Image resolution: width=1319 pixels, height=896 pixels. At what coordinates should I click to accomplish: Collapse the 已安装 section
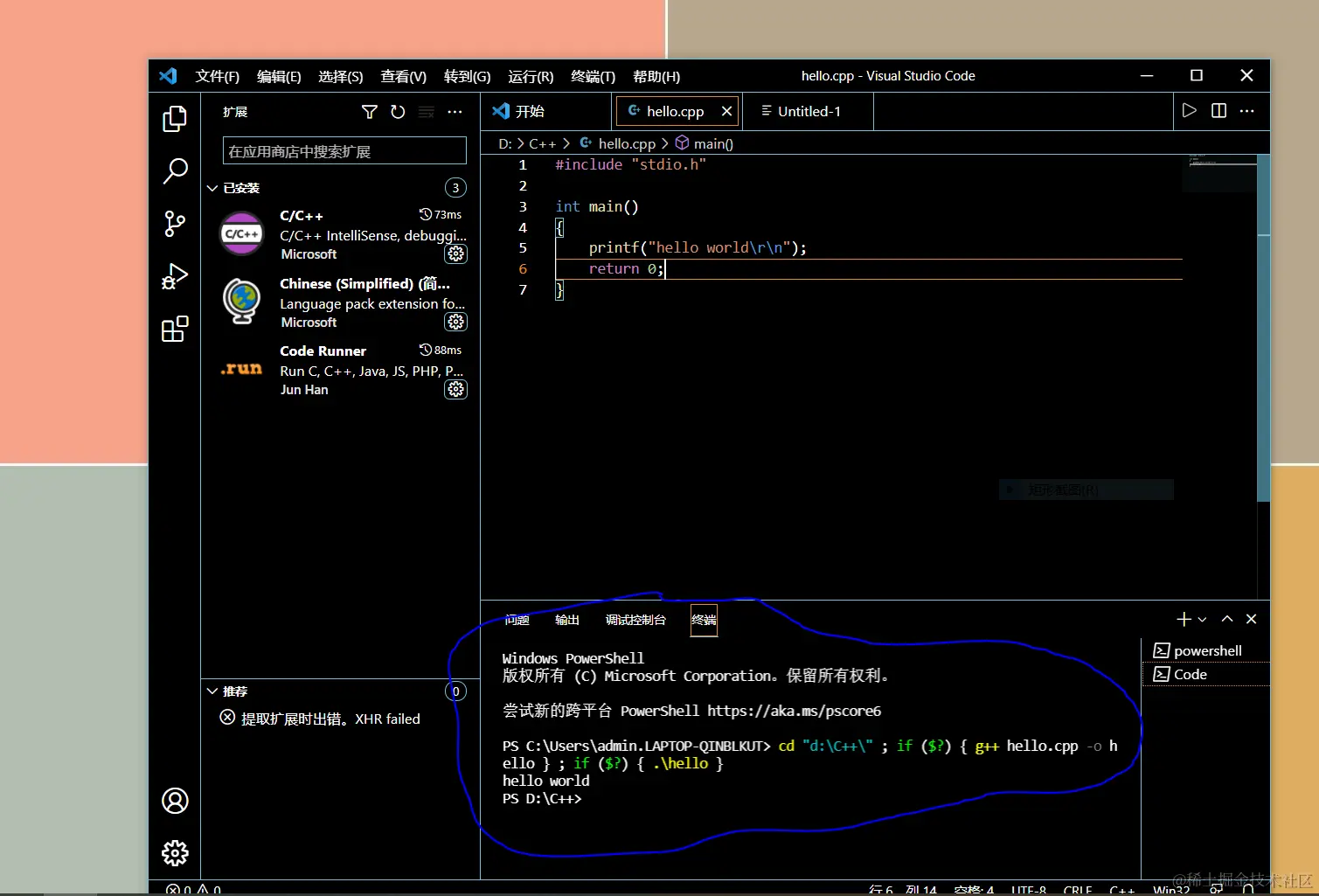212,188
